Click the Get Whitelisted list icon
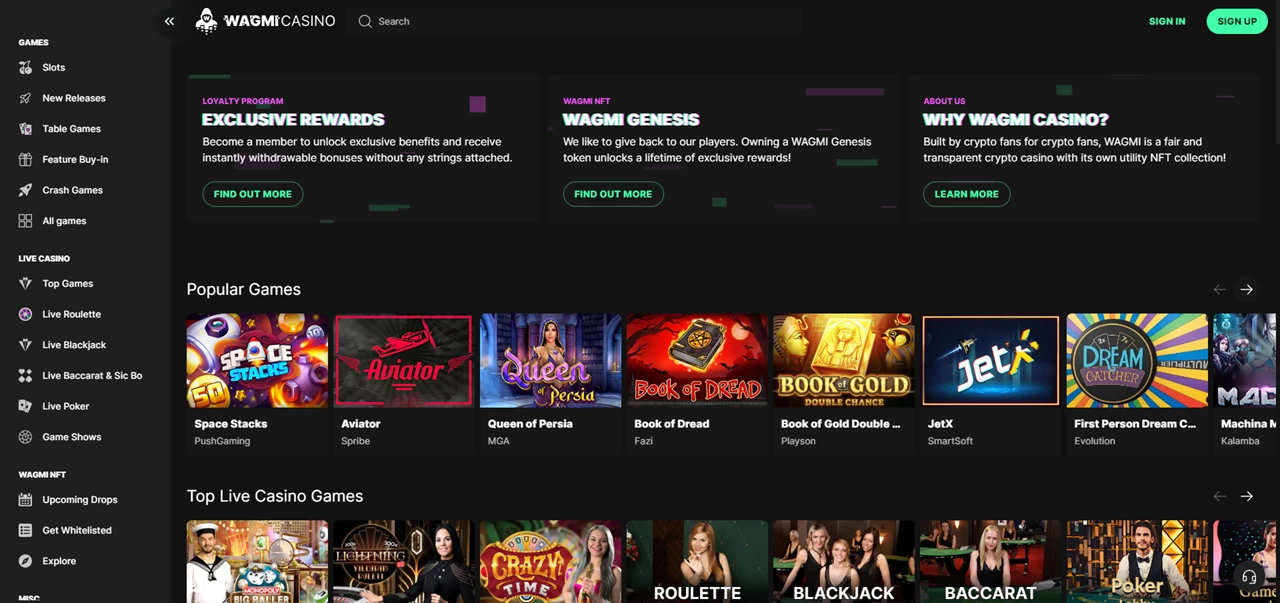 coord(25,530)
